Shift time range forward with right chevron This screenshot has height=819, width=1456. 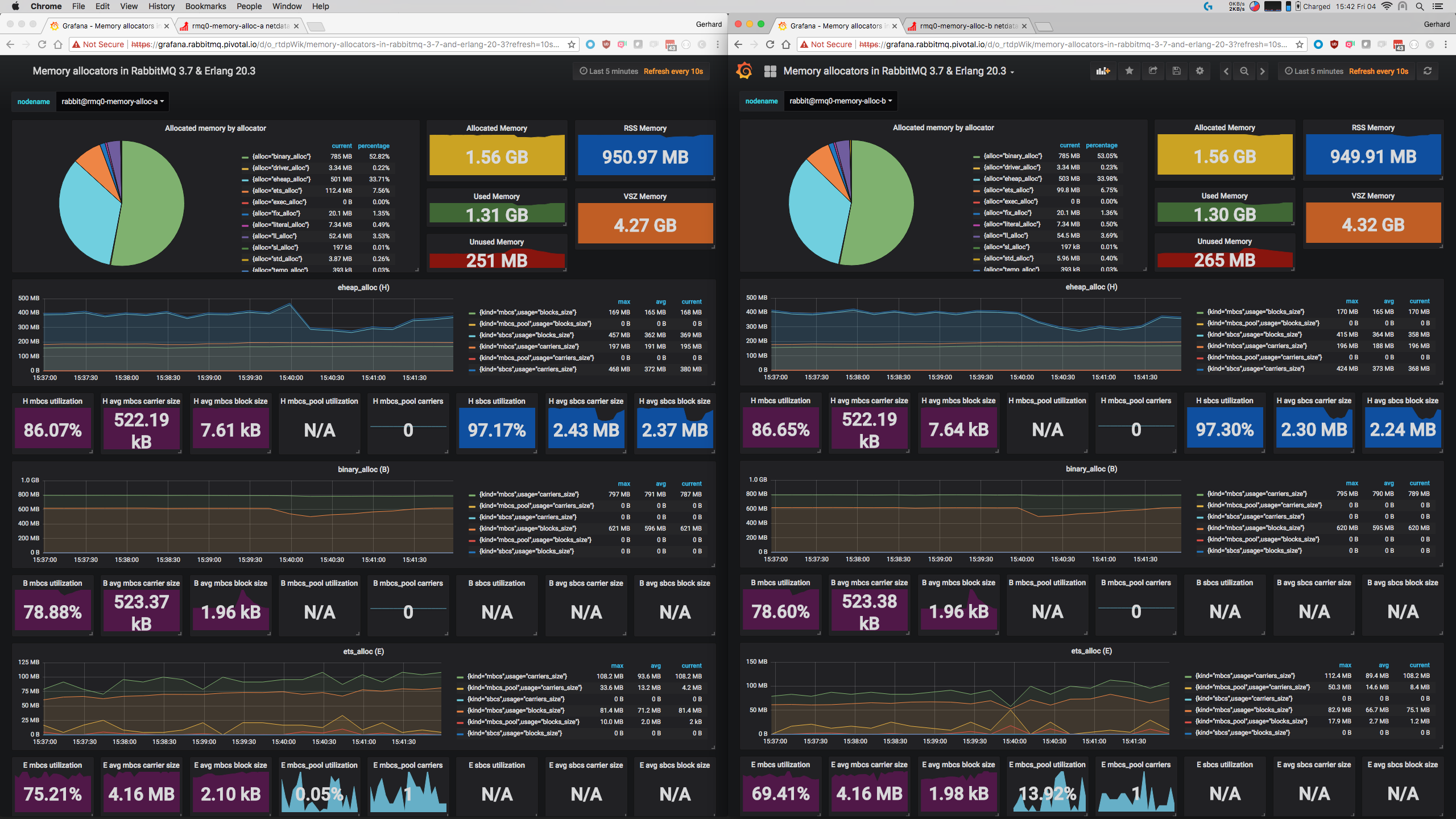click(1263, 71)
